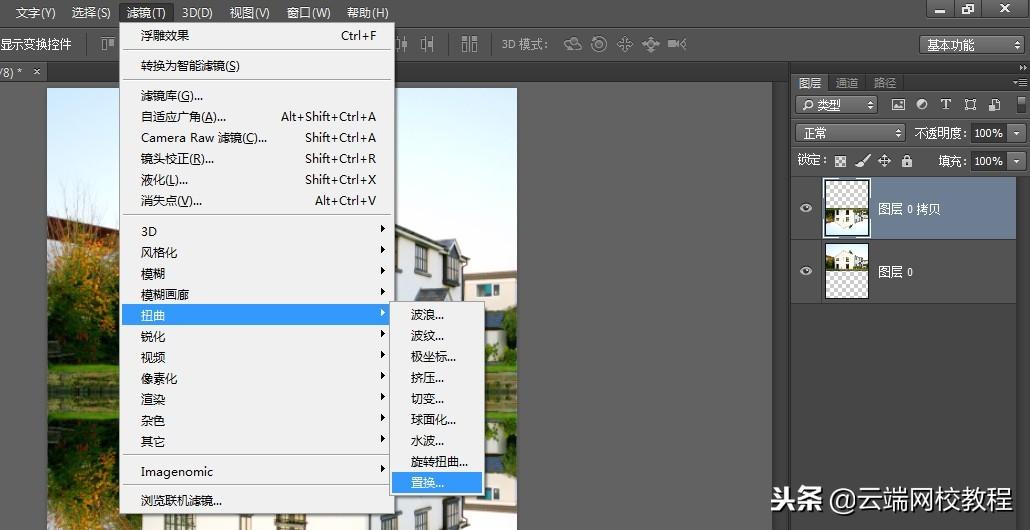Choose 旋转扭曲... distort filter

coord(437,462)
